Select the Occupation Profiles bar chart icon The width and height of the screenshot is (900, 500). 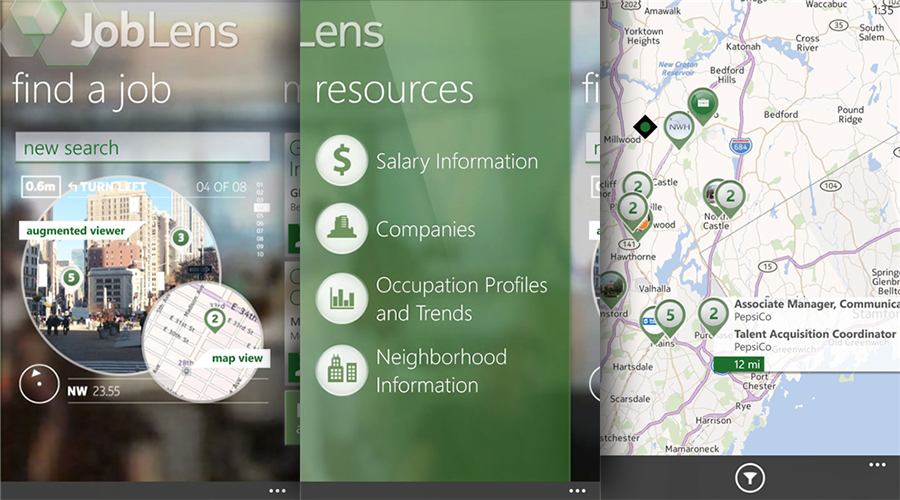[x=340, y=298]
